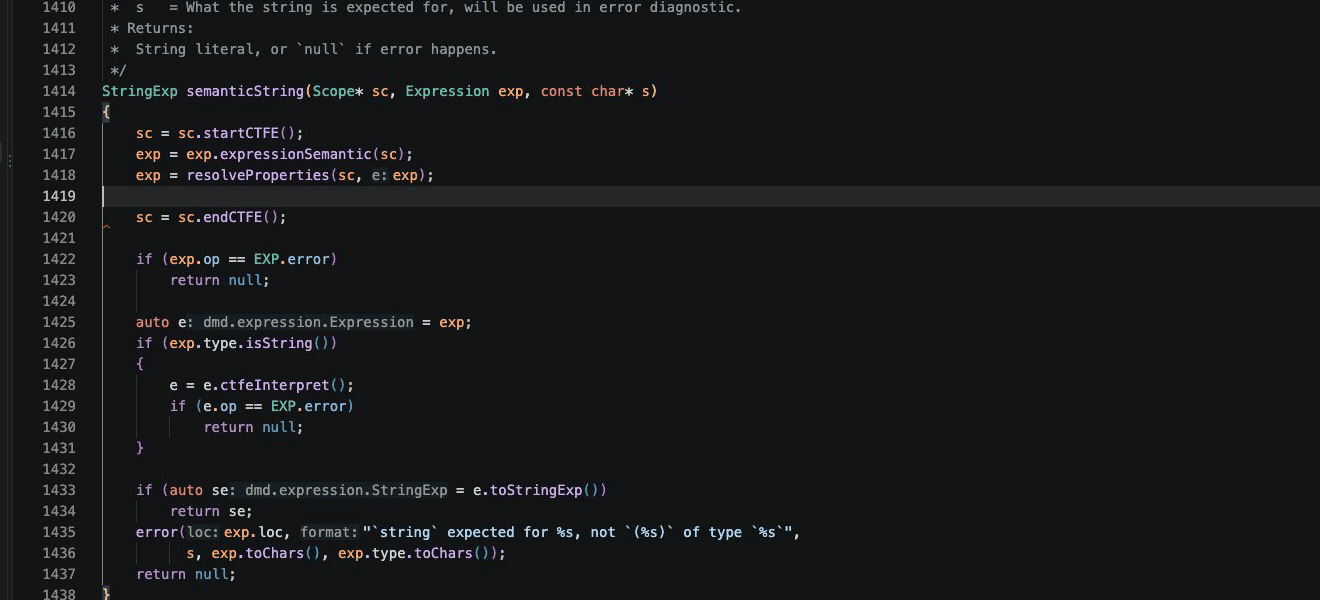Click line number 1427 in the gutter
This screenshot has height=600, width=1320.
[58, 364]
